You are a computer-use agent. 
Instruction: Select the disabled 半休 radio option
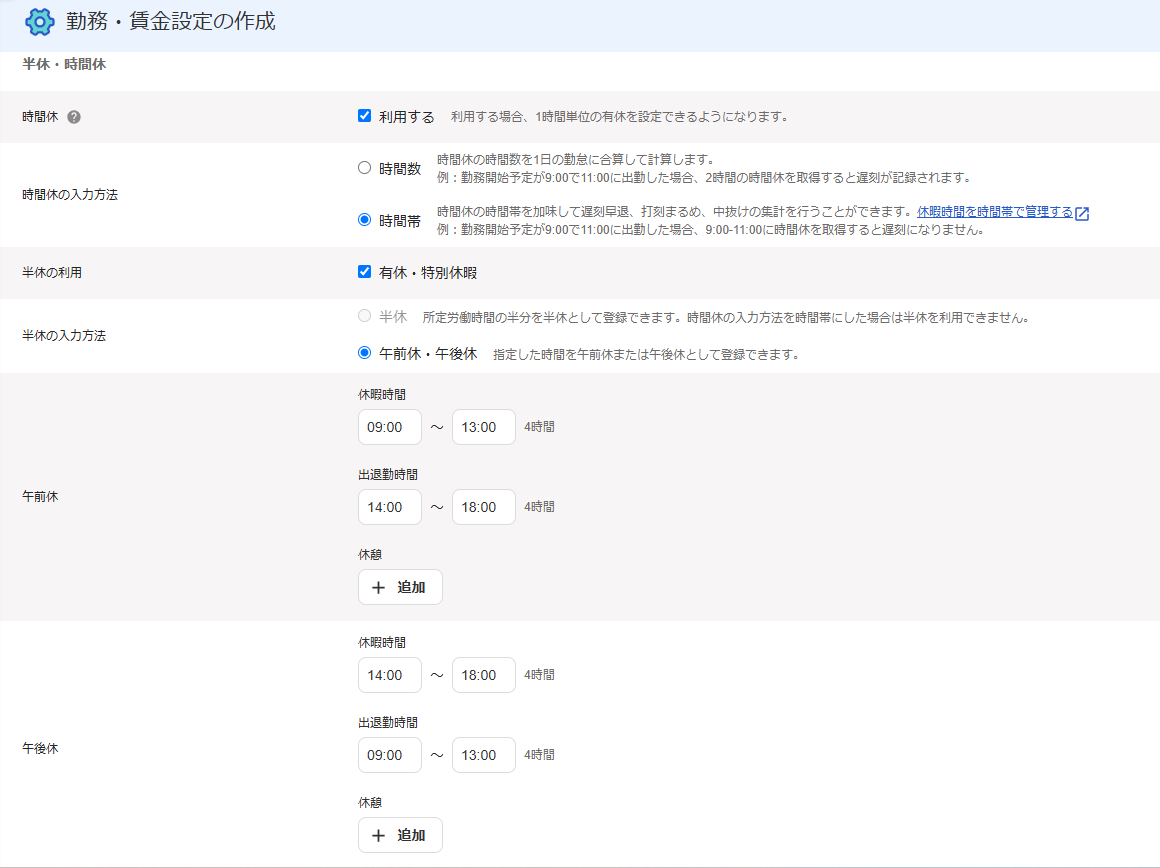click(x=364, y=316)
